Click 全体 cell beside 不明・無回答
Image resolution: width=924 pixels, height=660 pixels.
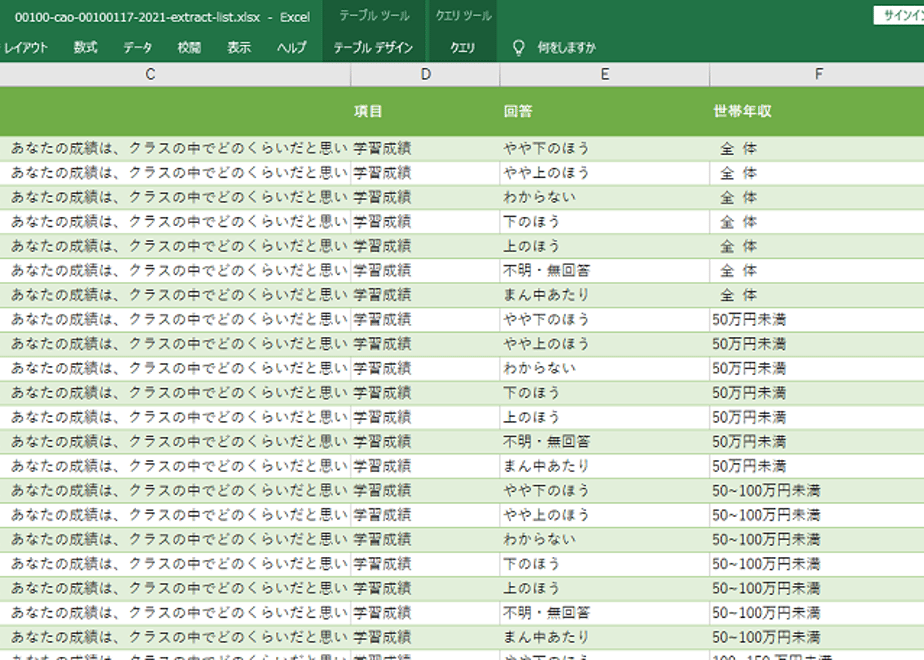[817, 270]
